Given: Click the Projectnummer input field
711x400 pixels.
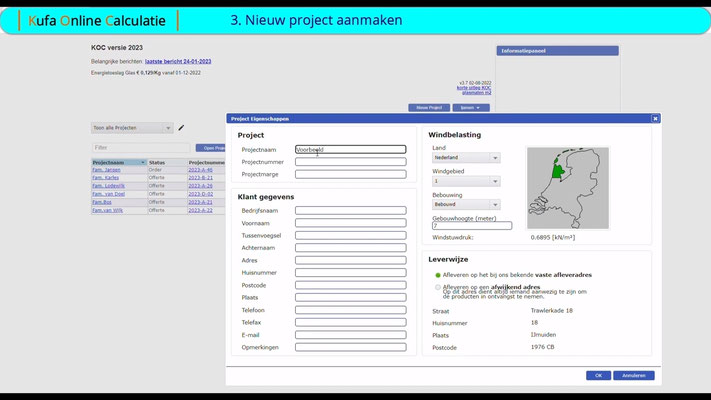Looking at the screenshot, I should (351, 162).
